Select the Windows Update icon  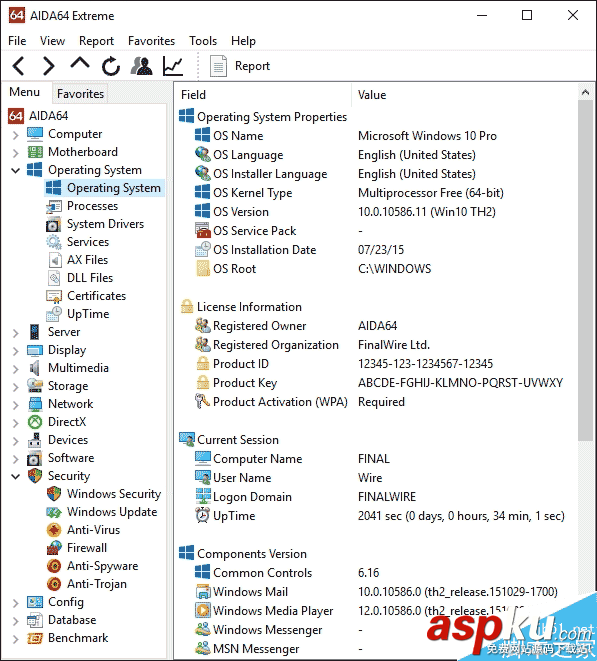click(54, 512)
